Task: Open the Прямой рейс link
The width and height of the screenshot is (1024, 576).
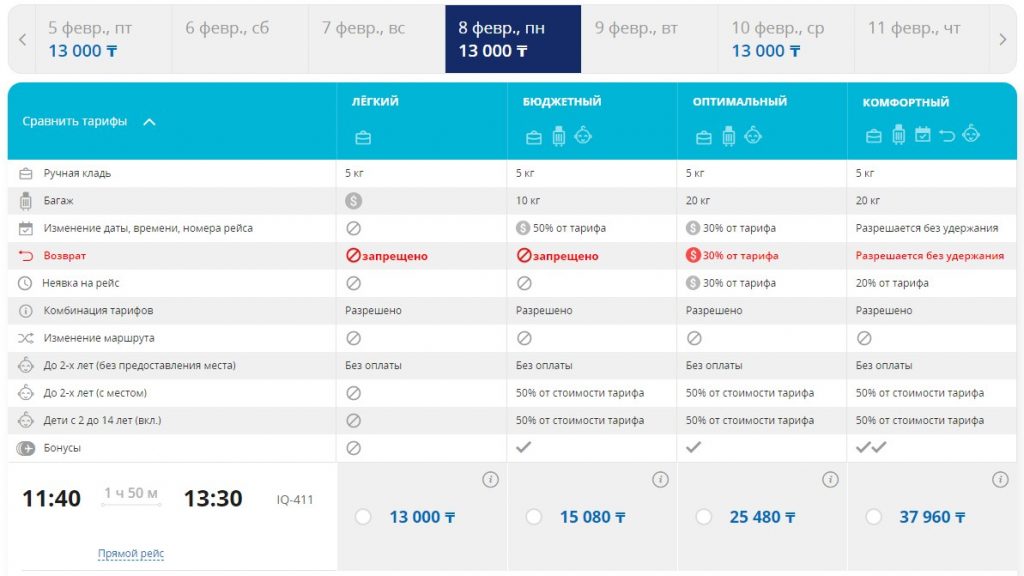Action: 131,554
